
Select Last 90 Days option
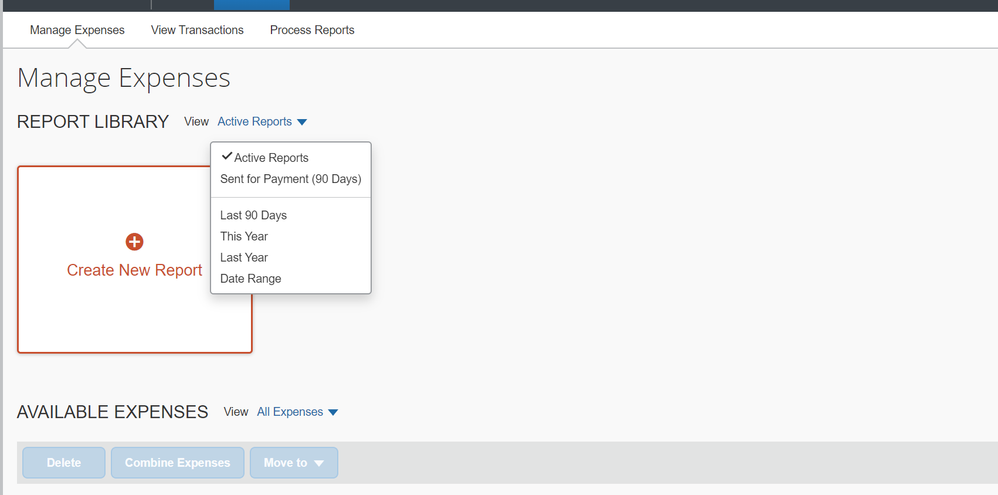(x=253, y=215)
